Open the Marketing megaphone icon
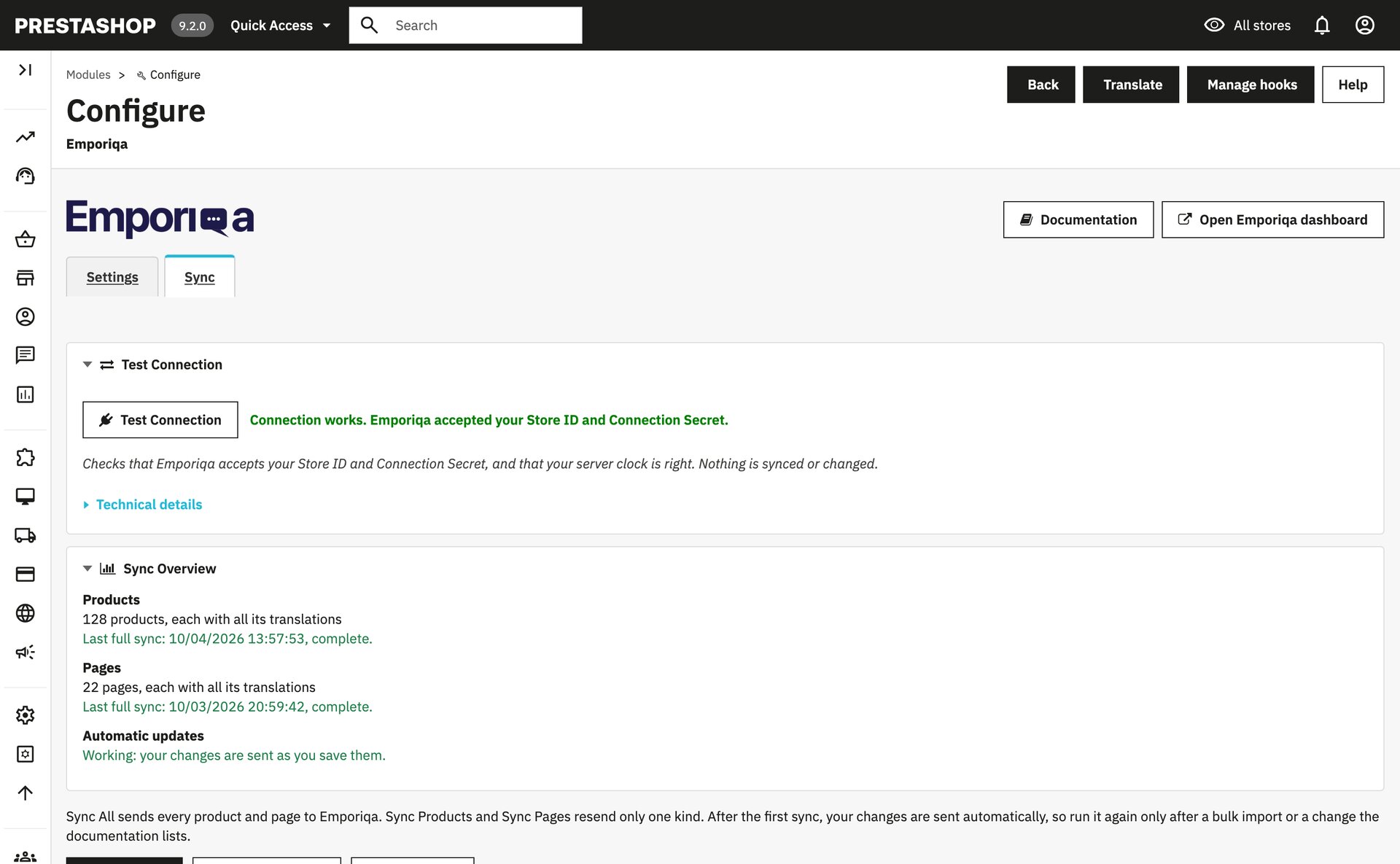 (26, 652)
